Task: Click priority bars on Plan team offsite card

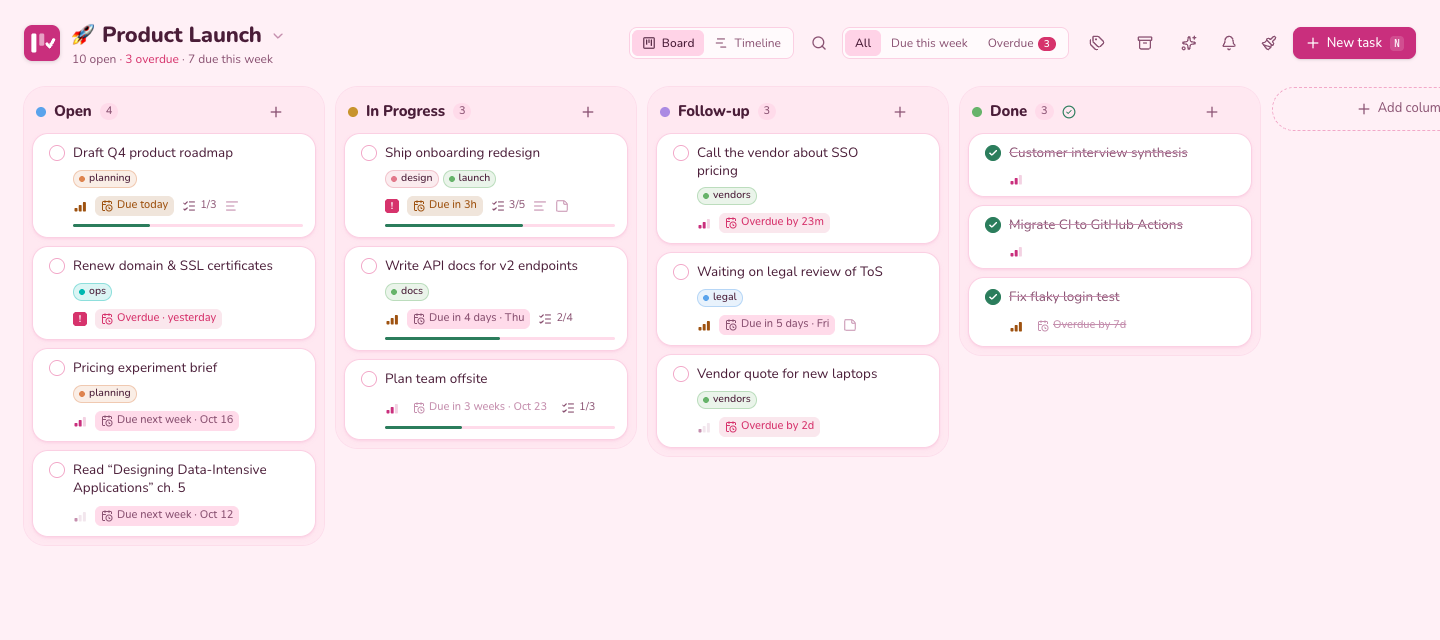Action: tap(392, 408)
